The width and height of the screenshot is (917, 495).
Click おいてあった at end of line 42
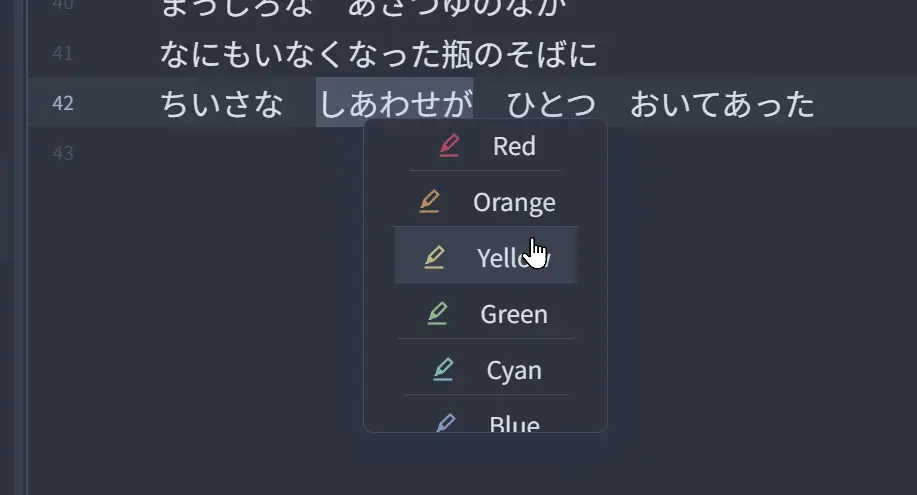point(722,104)
